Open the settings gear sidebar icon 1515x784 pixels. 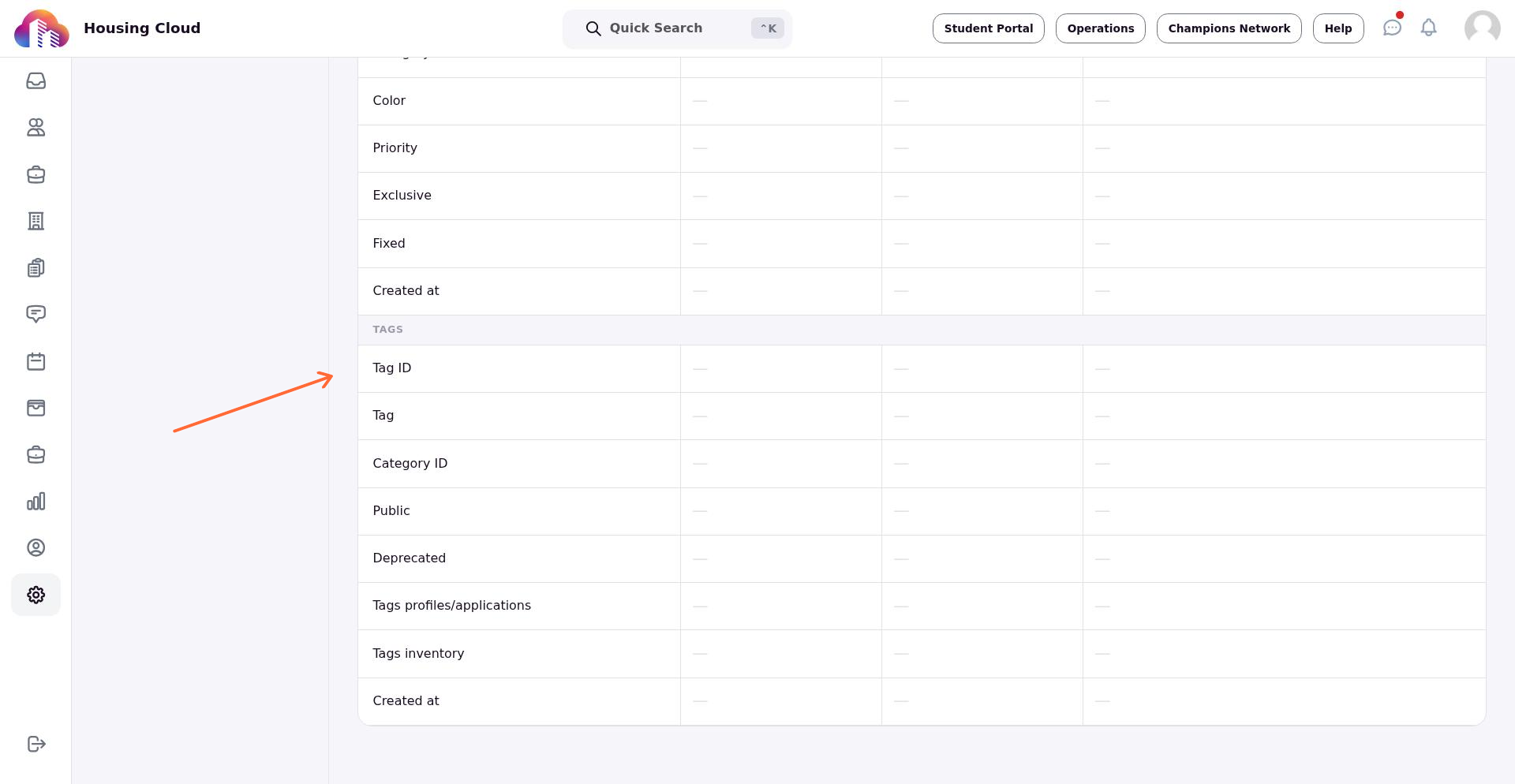click(36, 595)
